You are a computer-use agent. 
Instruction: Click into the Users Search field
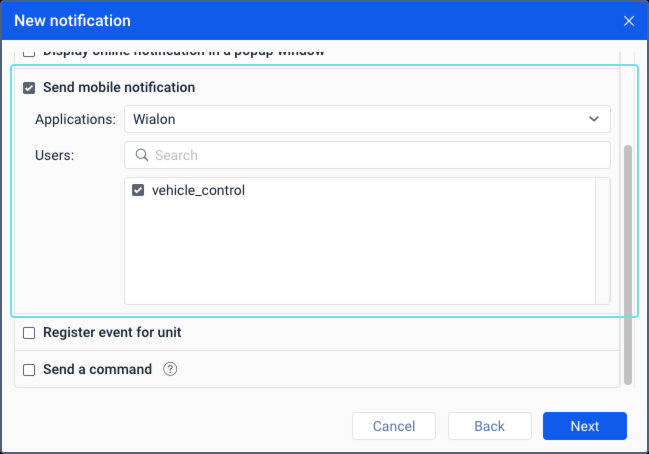click(x=375, y=155)
